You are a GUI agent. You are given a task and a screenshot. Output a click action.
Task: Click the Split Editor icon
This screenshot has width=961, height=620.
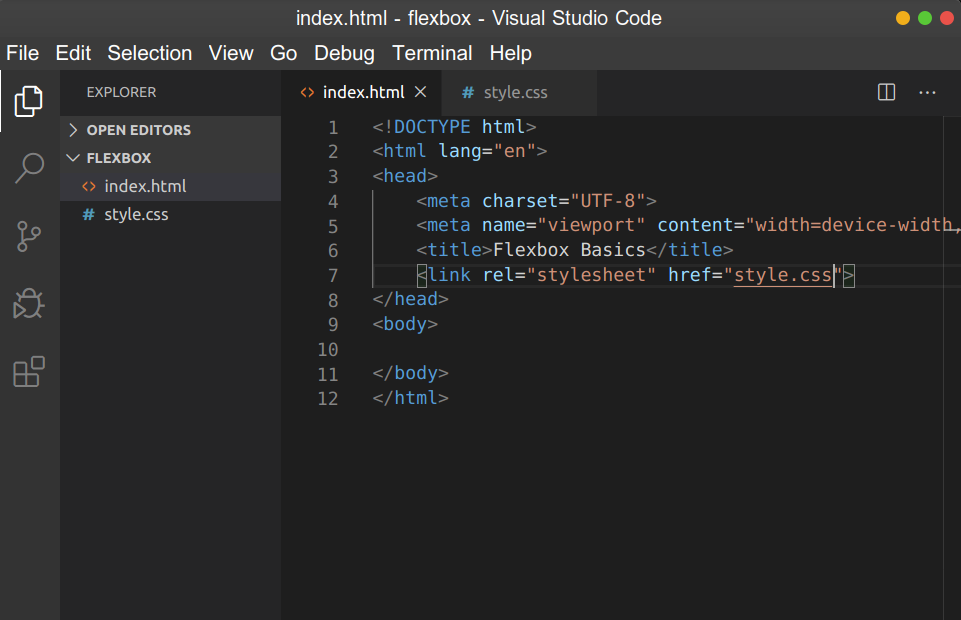click(x=885, y=91)
